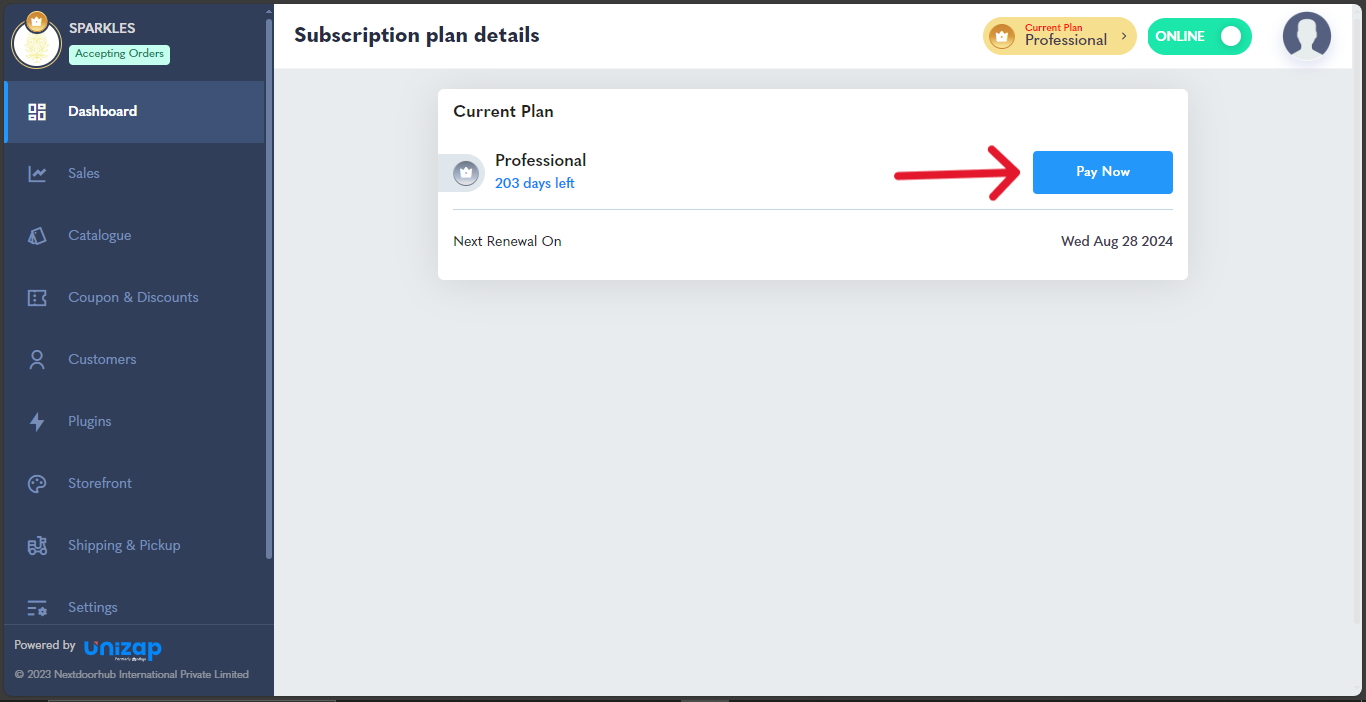Screen dimensions: 1366x702
Task: Click the Unizap logo in footer
Action: [123, 649]
